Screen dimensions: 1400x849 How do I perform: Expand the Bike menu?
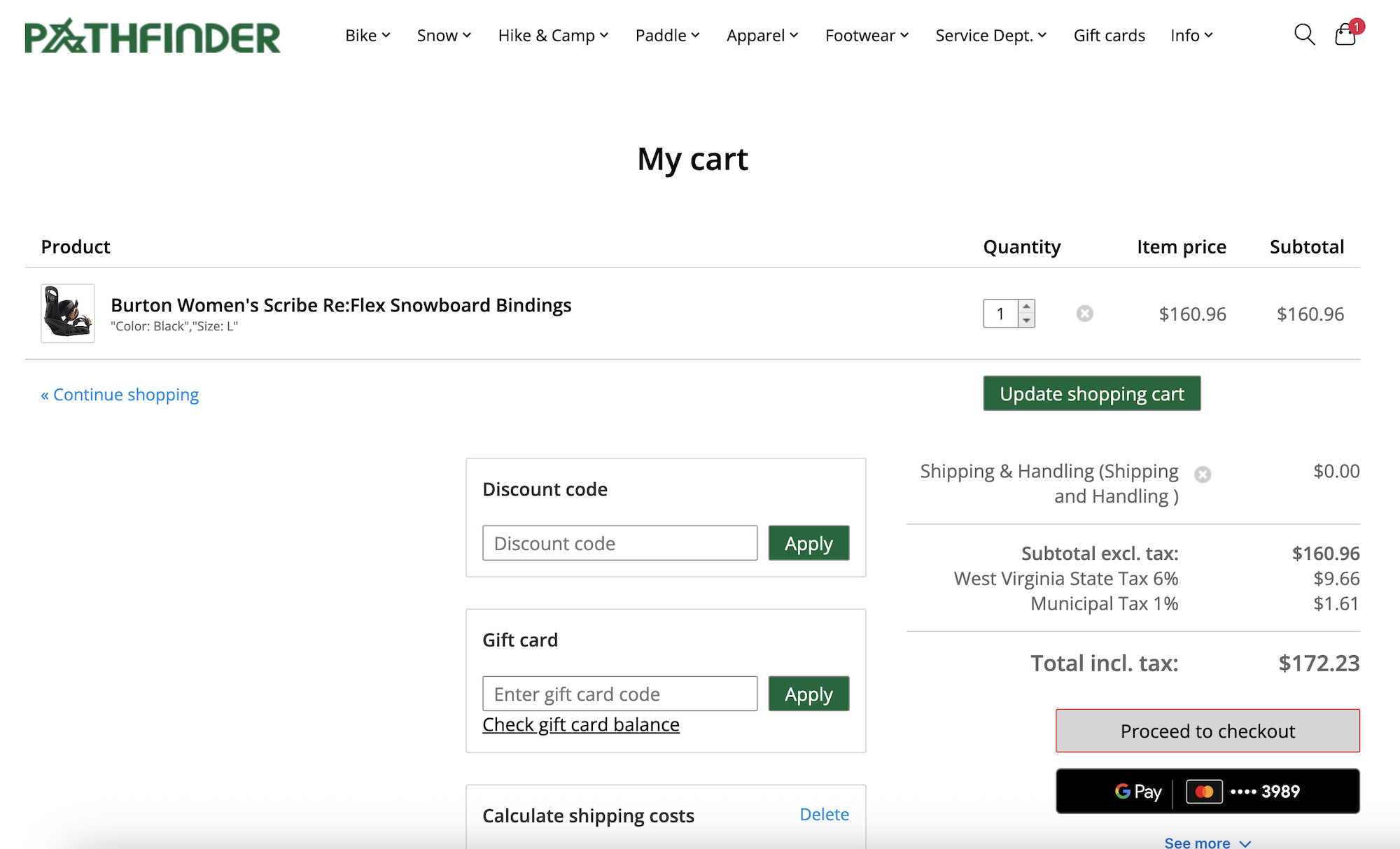click(367, 35)
